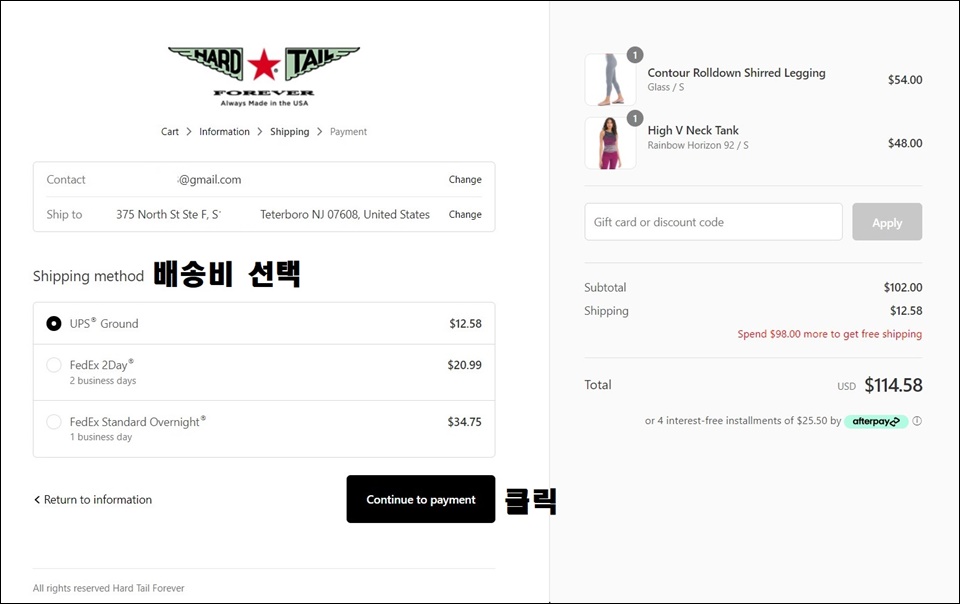Go to Information breadcrumb step

[224, 132]
